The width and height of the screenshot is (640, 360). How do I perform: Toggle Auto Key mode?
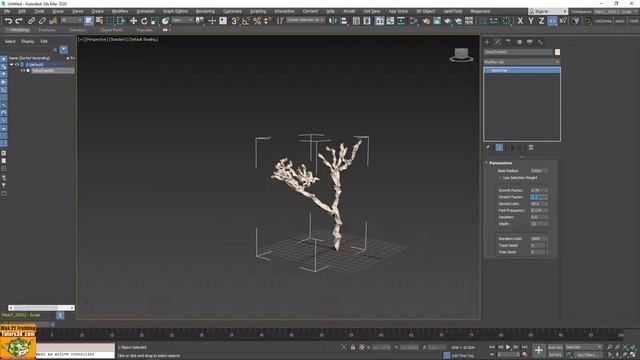[555, 347]
